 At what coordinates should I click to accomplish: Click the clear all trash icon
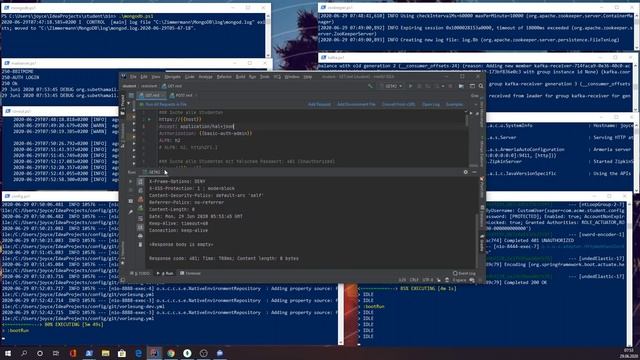coord(140,244)
